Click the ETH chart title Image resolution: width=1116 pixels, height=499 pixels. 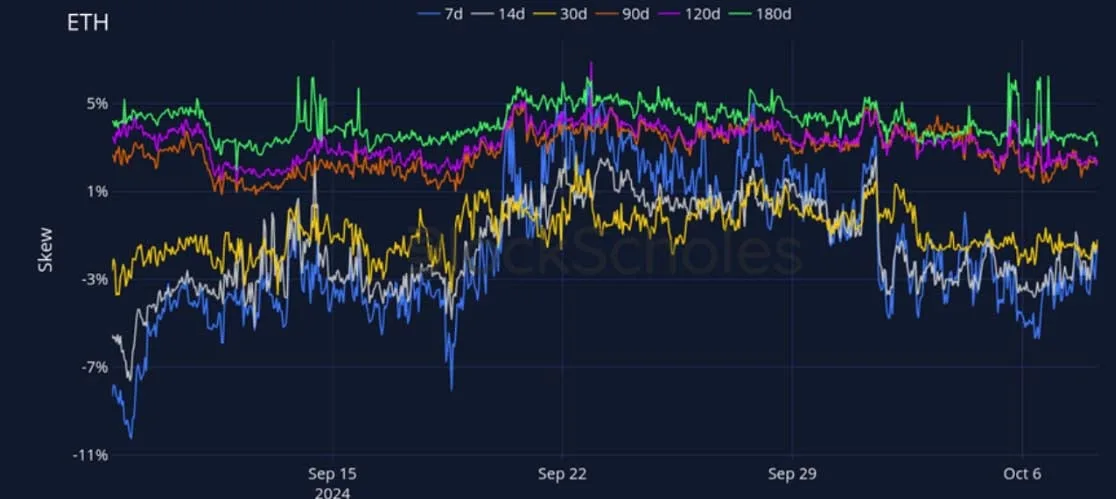(x=87, y=23)
